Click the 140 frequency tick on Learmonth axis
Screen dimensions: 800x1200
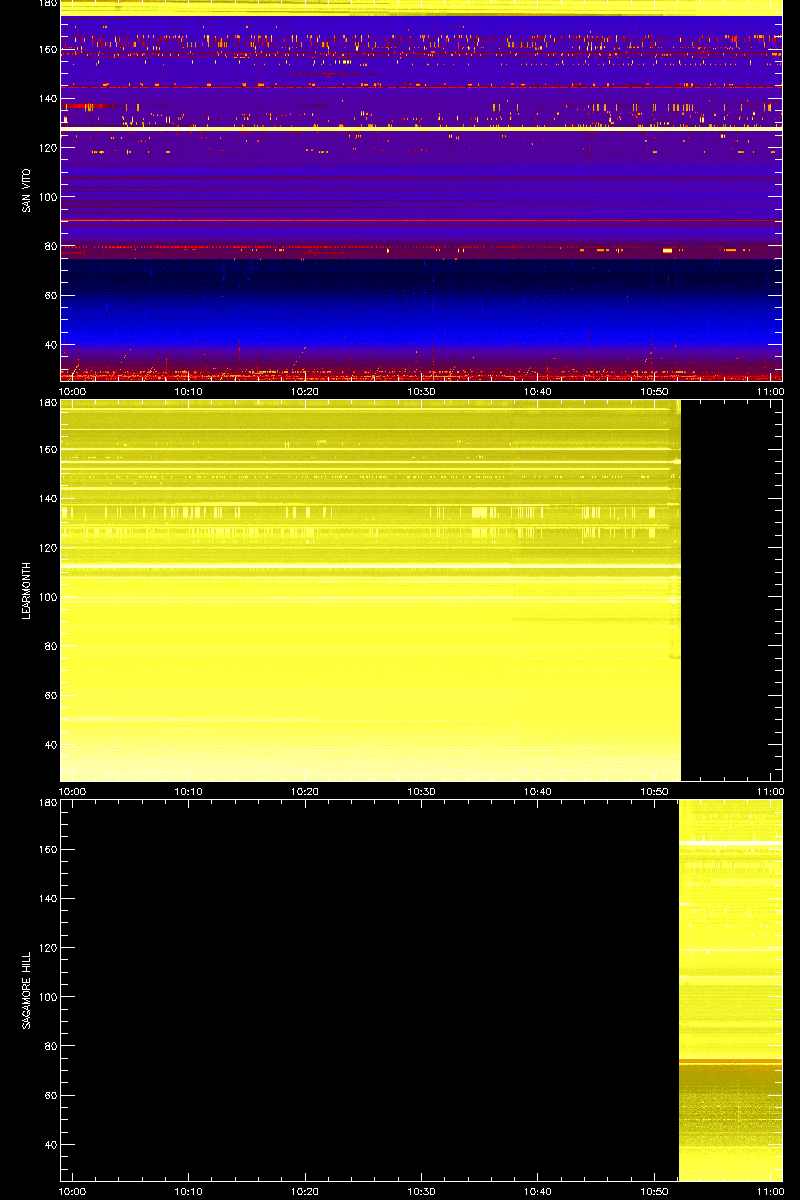(x=46, y=499)
